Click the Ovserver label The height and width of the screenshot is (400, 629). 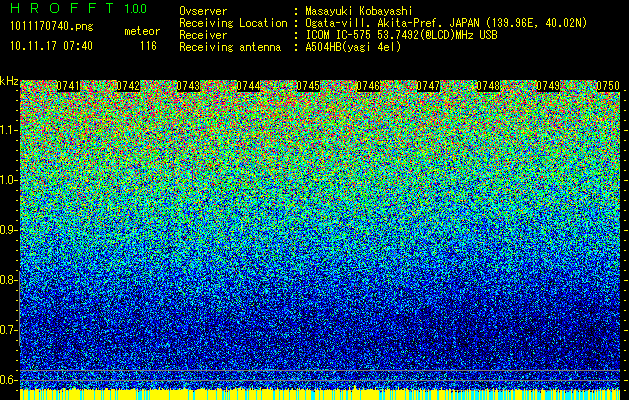(203, 11)
